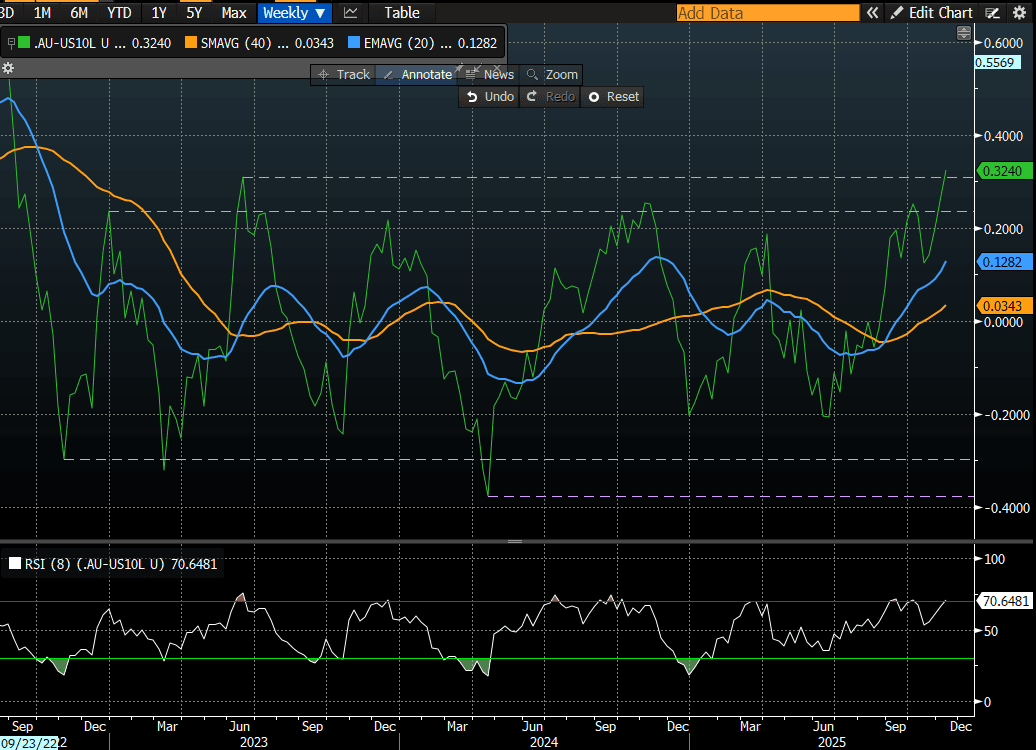The width and height of the screenshot is (1036, 750).
Task: Click the blue EMAVG (20) color swatch
Action: (355, 44)
